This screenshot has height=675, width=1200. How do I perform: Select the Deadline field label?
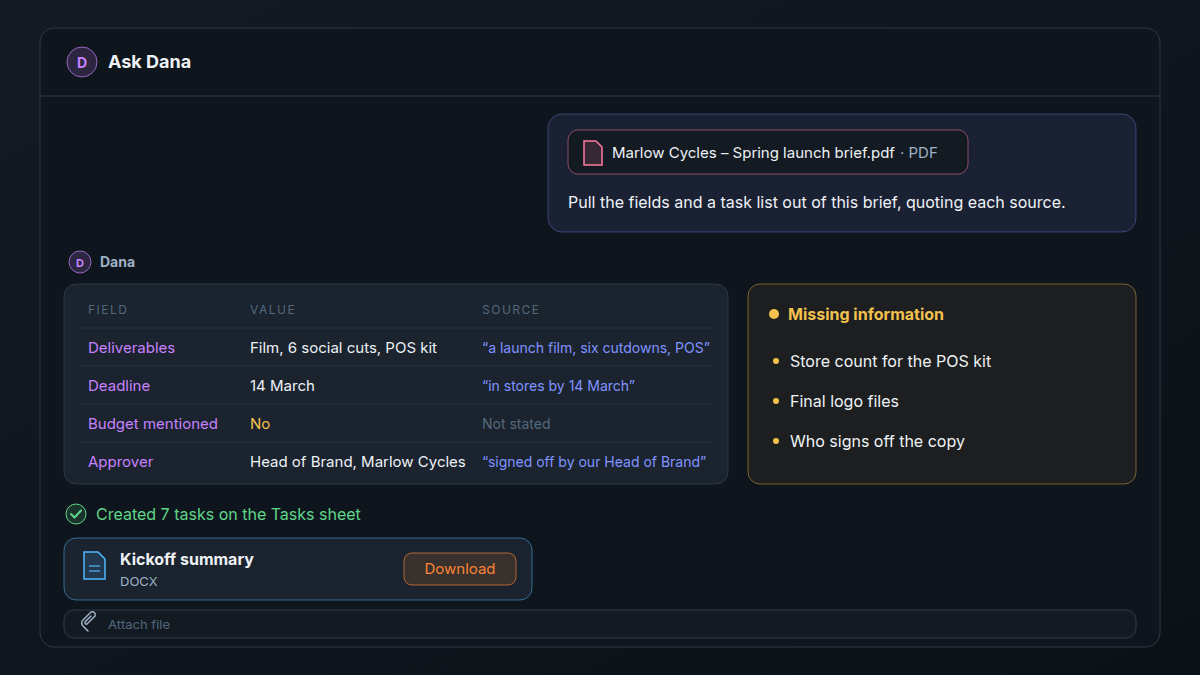119,386
